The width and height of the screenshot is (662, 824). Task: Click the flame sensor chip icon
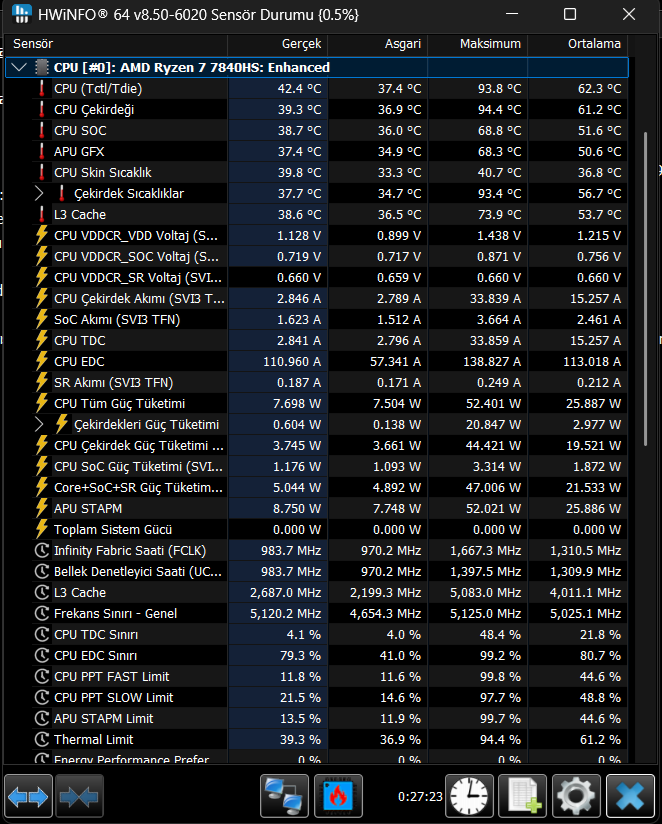[x=338, y=796]
